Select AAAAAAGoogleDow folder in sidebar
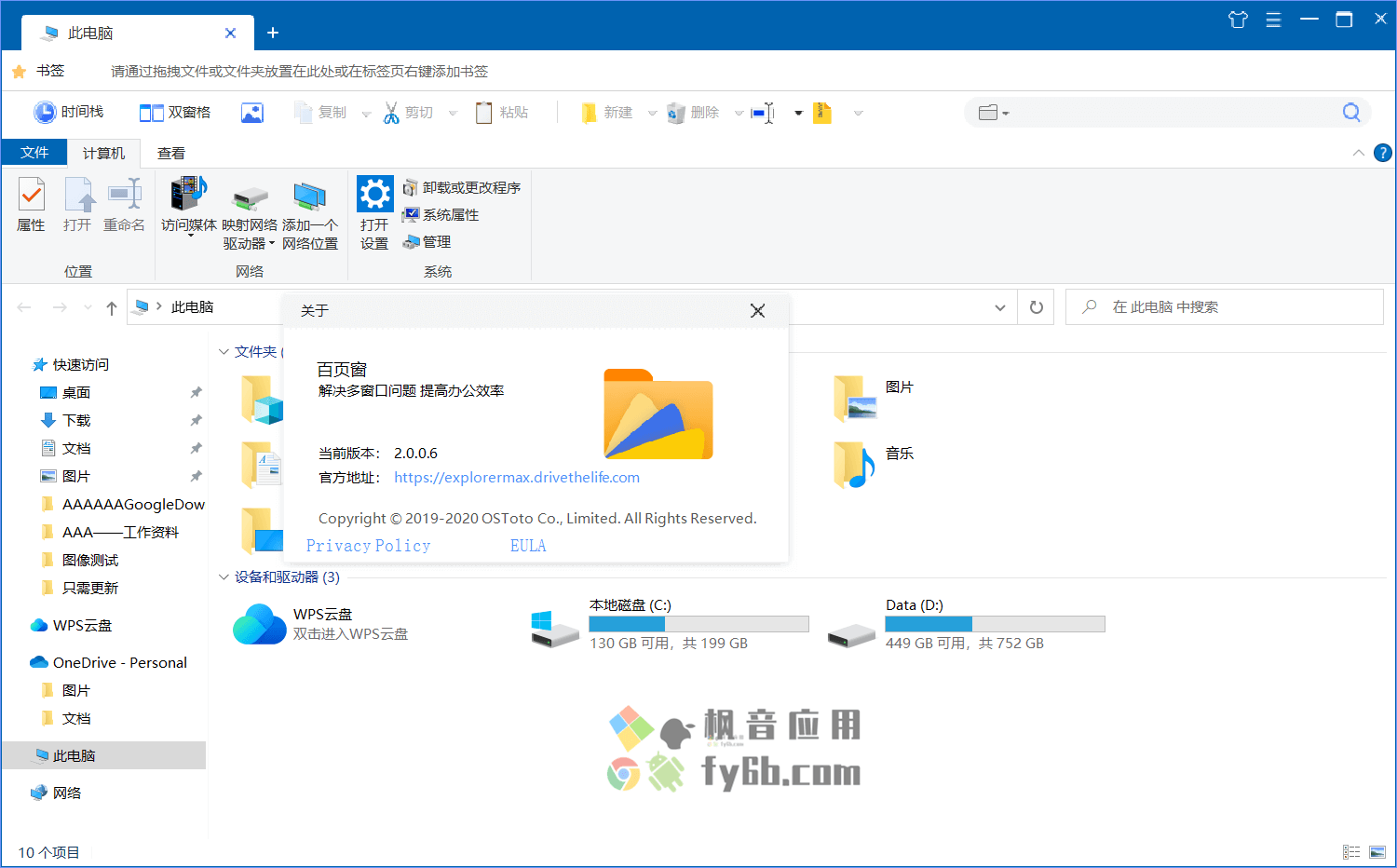1397x868 pixels. (123, 504)
